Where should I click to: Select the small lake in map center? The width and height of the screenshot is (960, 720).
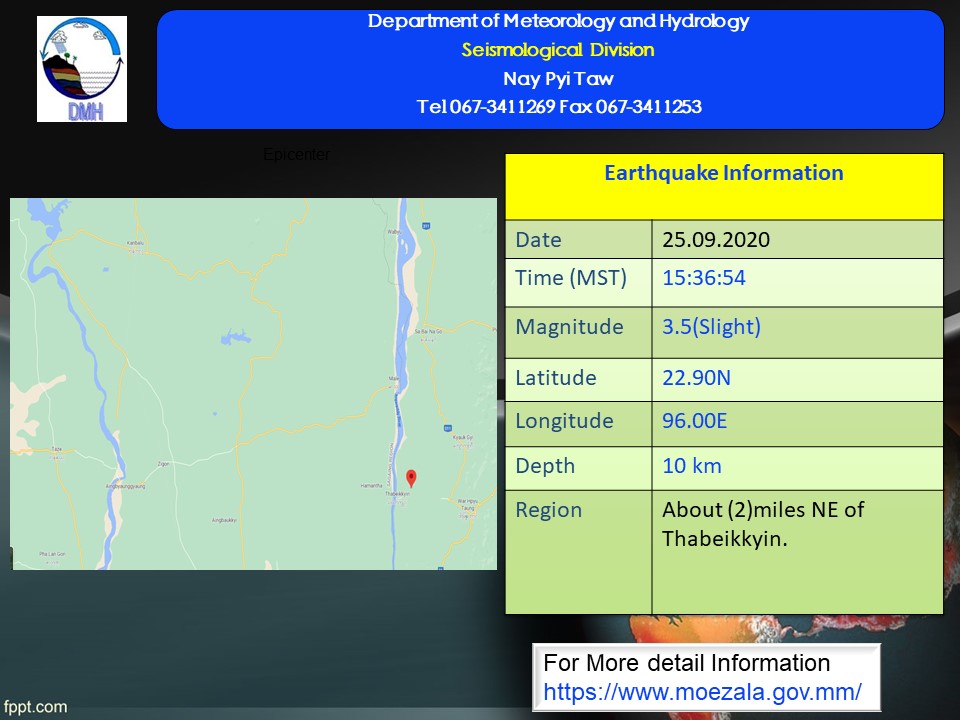point(233,338)
